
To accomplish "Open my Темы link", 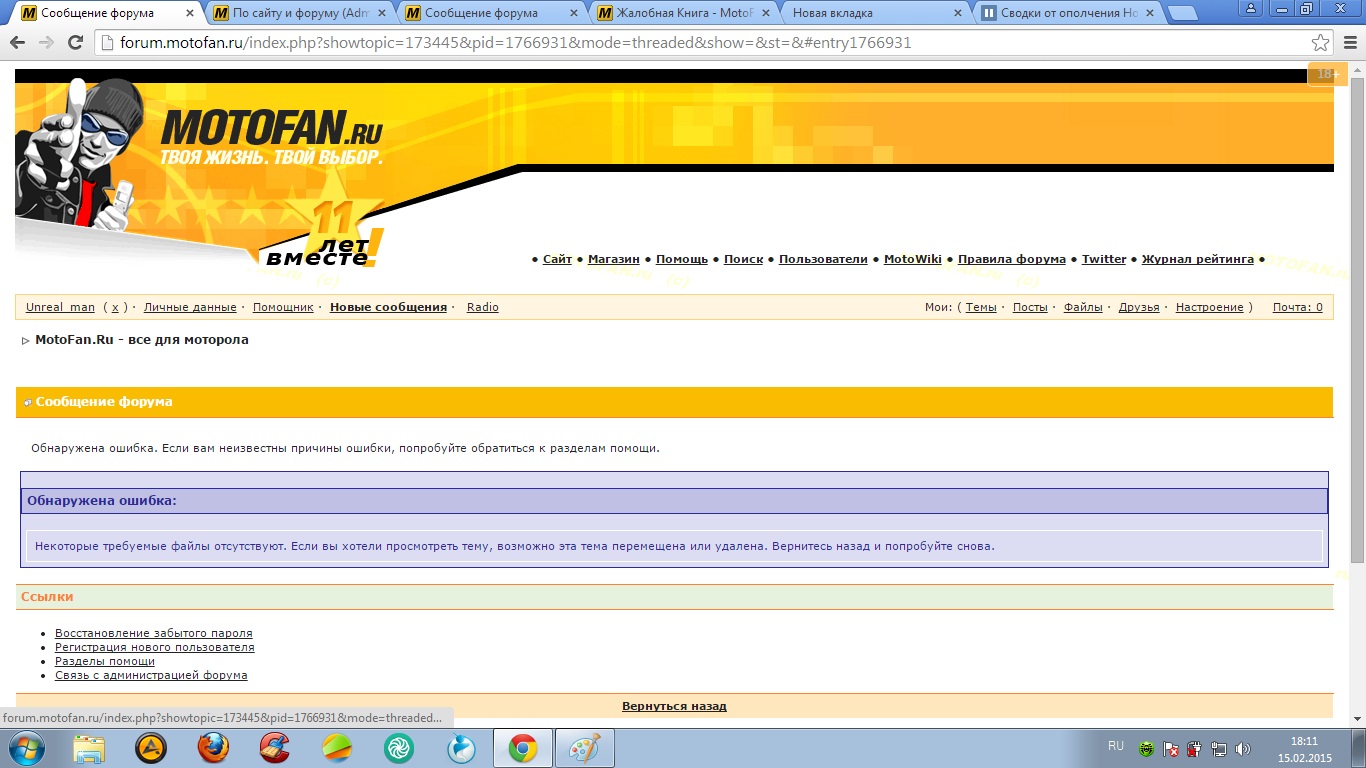I will click(981, 307).
